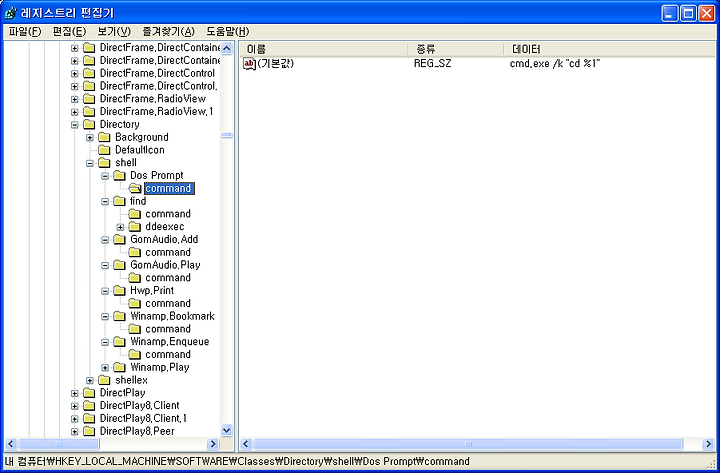Select the Winamp.Enqueue folder icon
This screenshot has height=473, width=720.
click(x=119, y=342)
